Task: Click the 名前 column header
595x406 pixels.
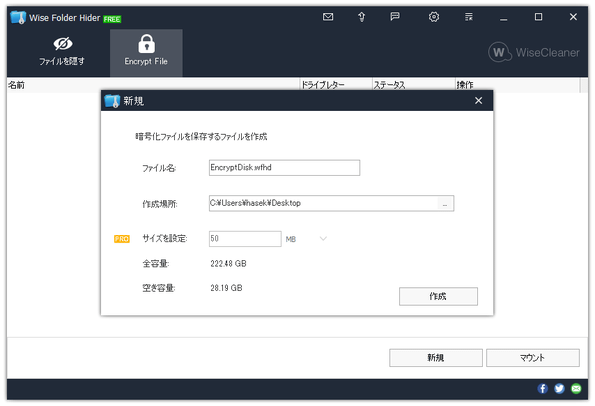Action: (153, 85)
